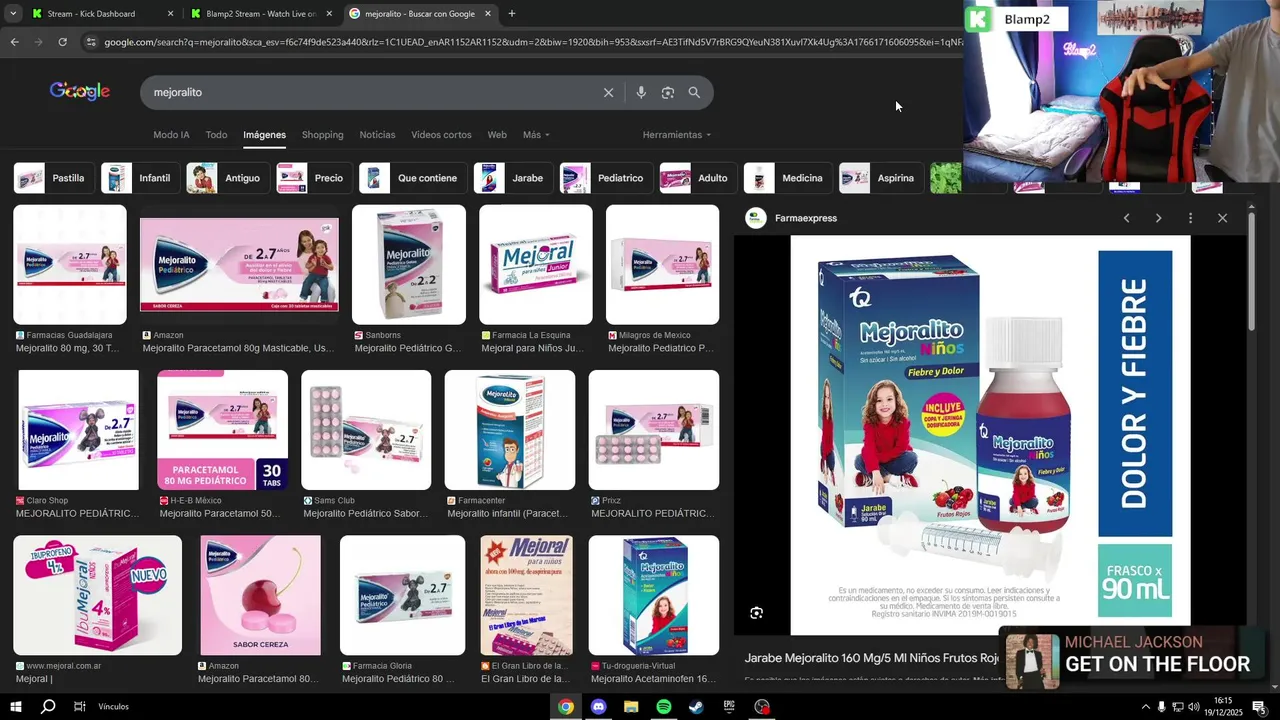Switch to the Shopping tab
This screenshot has width=1280, height=720.
pos(322,135)
